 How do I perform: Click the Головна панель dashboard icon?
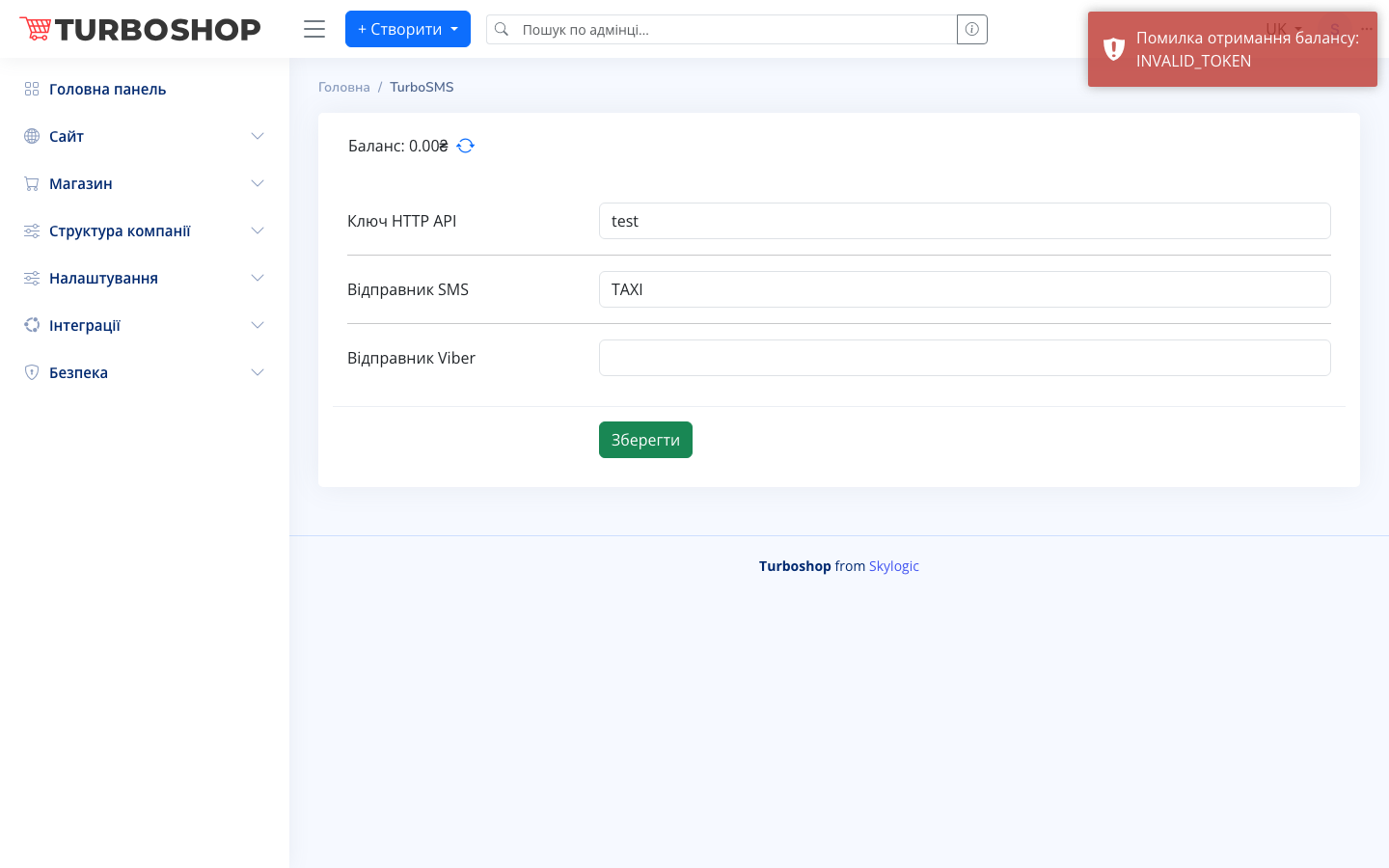(32, 89)
